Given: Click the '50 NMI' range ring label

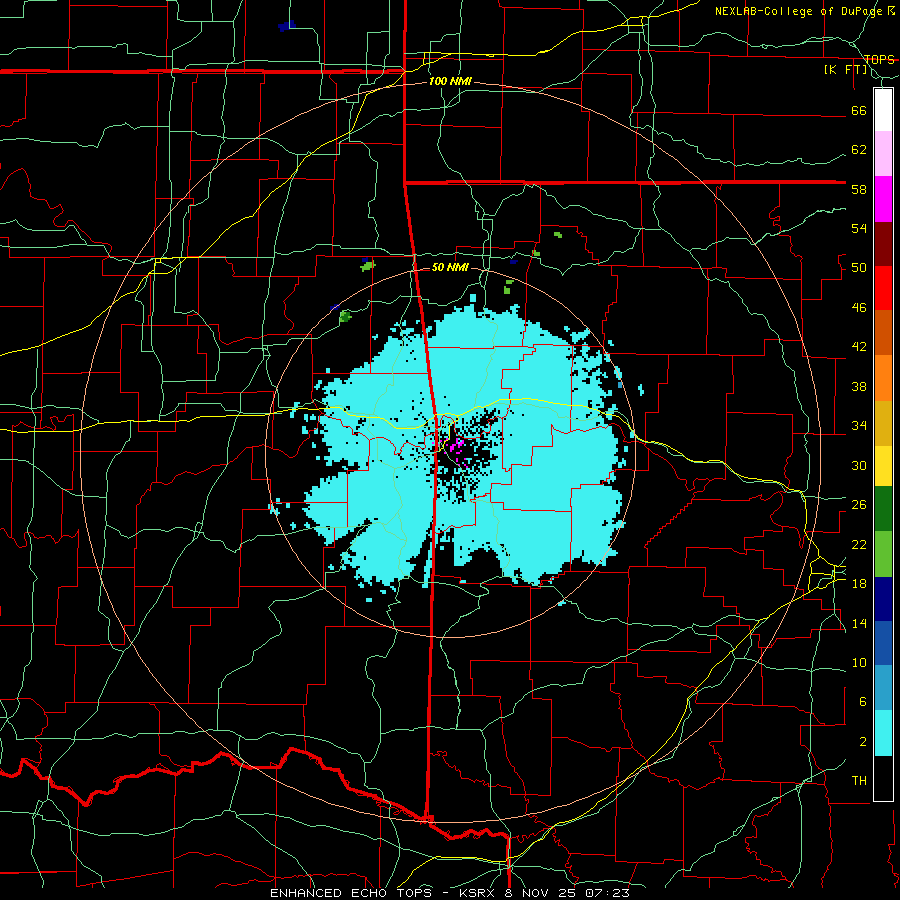Looking at the screenshot, I should (x=450, y=267).
